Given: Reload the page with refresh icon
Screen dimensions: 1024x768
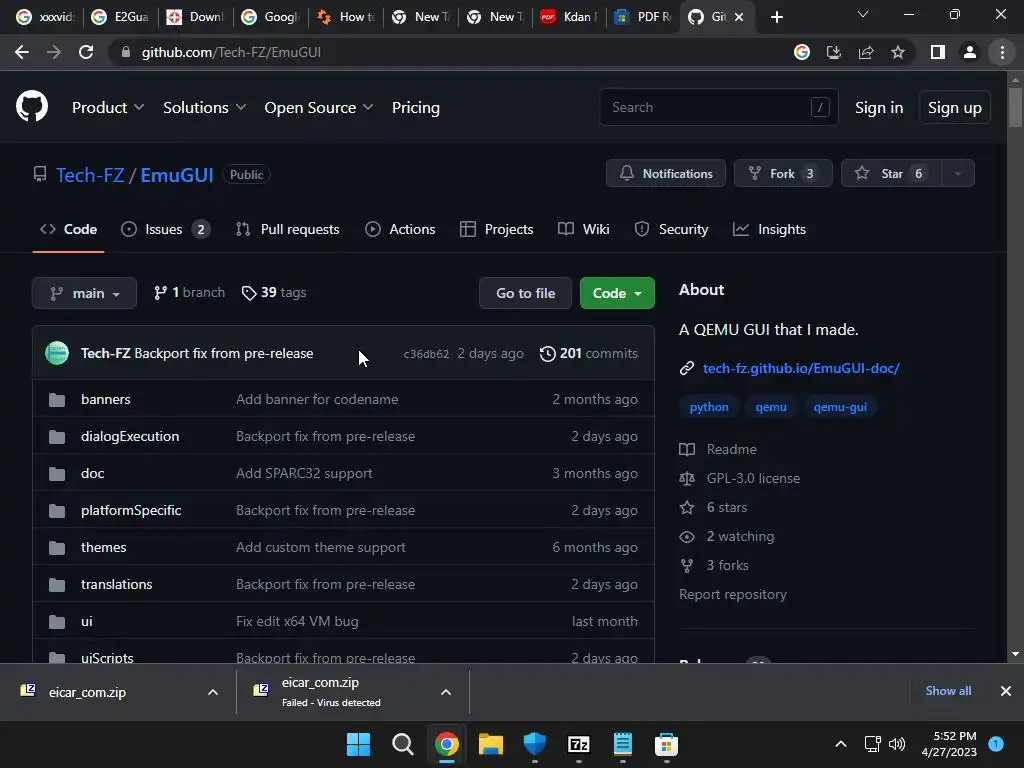Looking at the screenshot, I should tap(86, 52).
